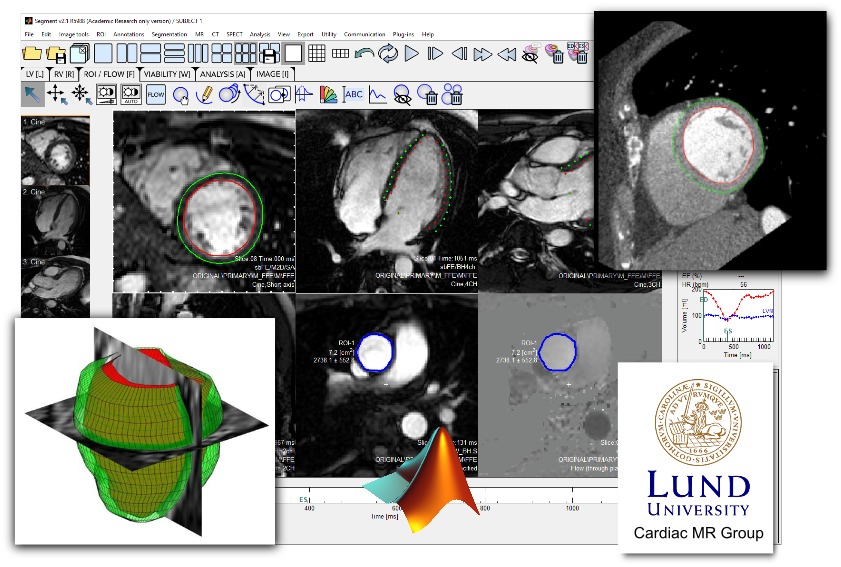Hide ROIs with the eye icon

click(x=402, y=95)
